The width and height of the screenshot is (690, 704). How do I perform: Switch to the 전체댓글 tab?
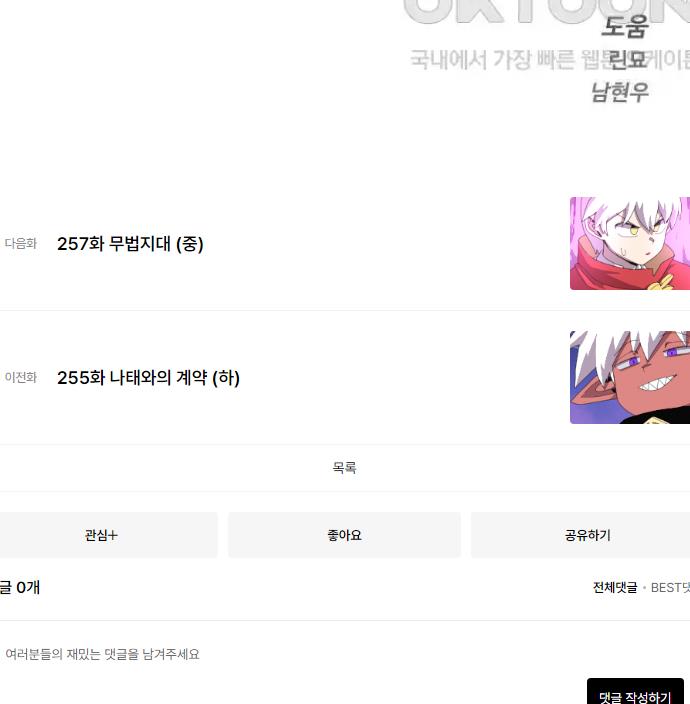tap(615, 587)
